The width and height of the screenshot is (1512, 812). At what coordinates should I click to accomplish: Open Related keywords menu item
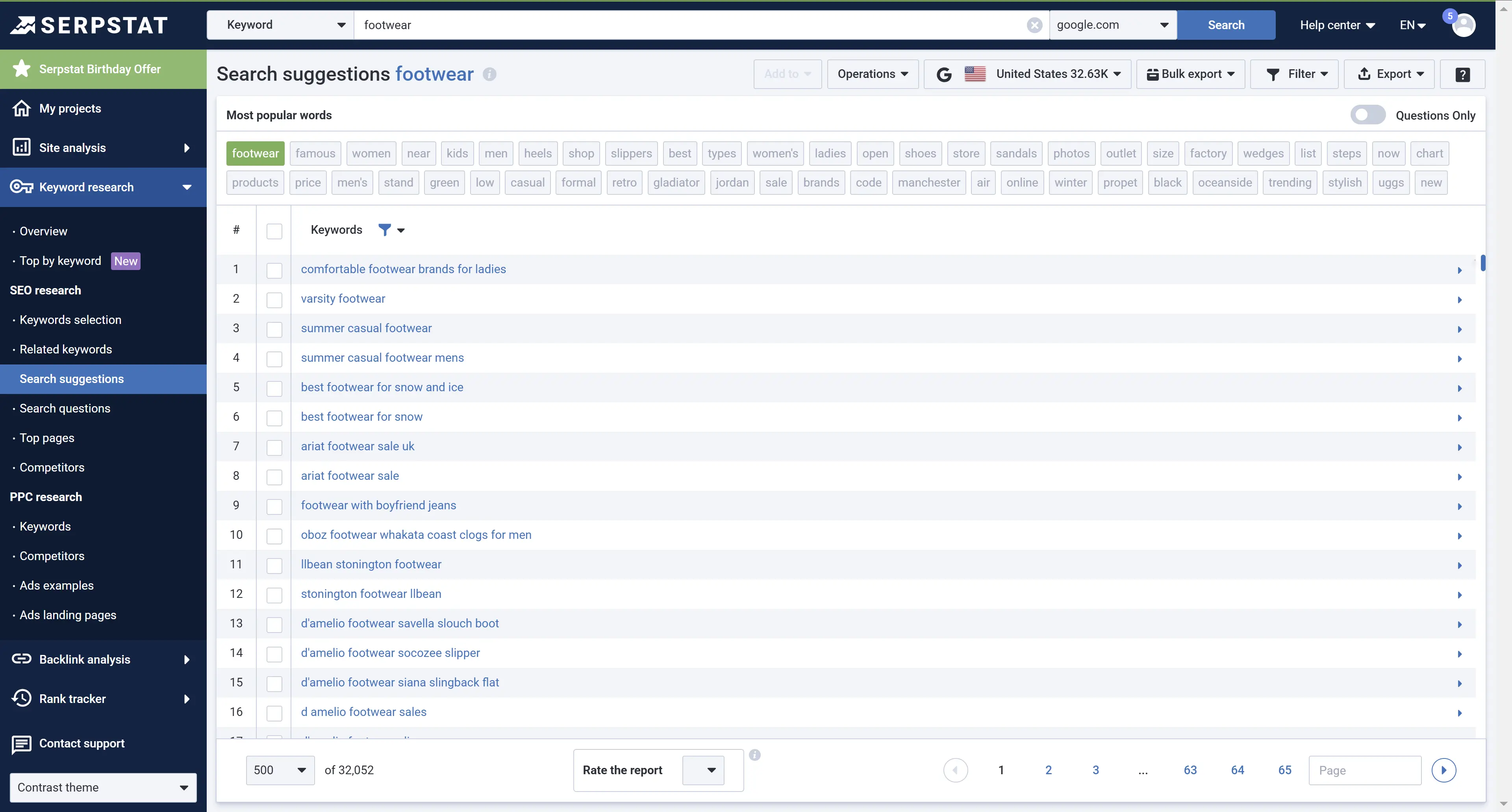(65, 349)
